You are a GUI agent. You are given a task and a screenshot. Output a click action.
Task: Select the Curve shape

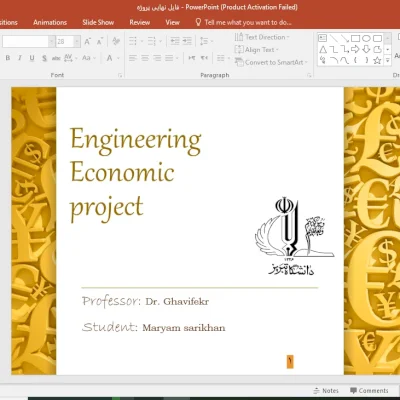345,60
